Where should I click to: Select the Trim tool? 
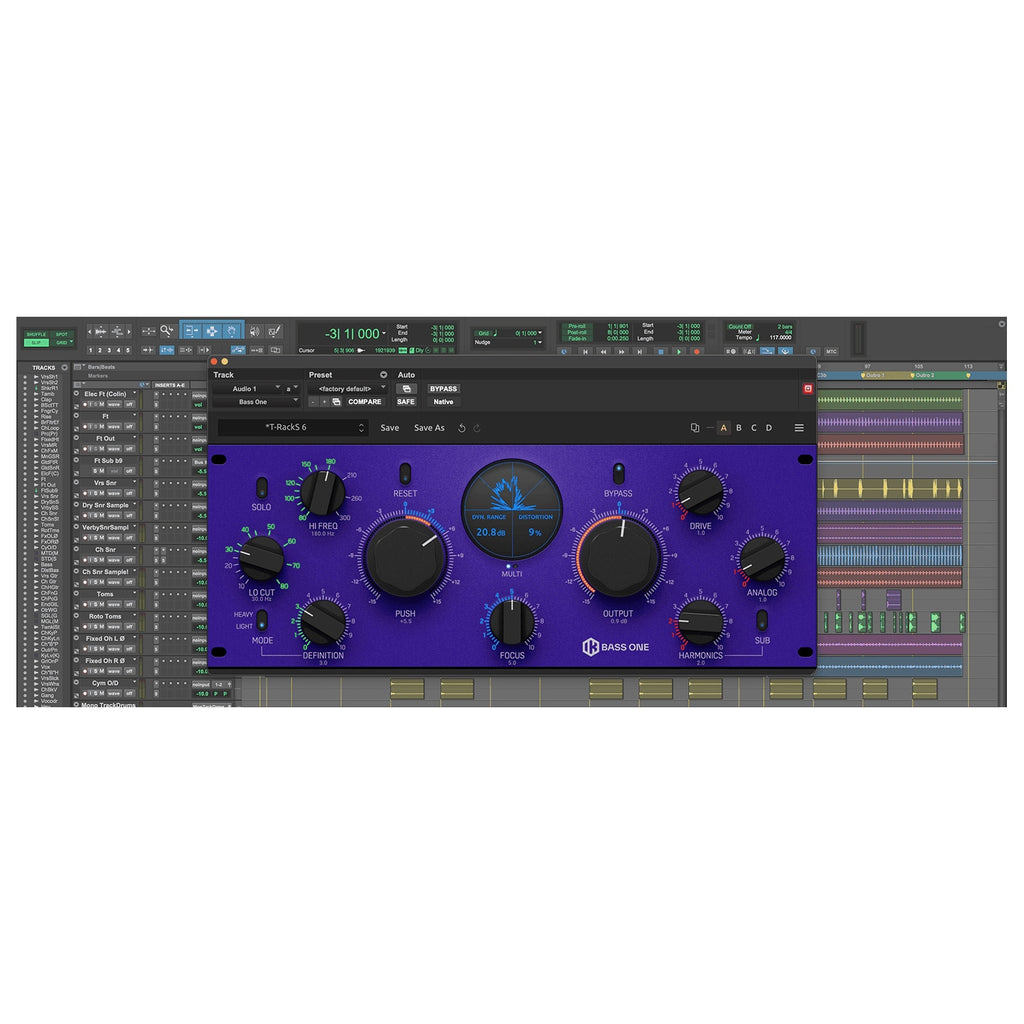191,331
